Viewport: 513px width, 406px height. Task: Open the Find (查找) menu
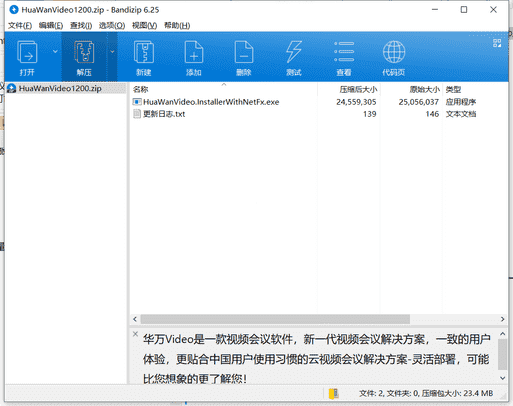81,25
